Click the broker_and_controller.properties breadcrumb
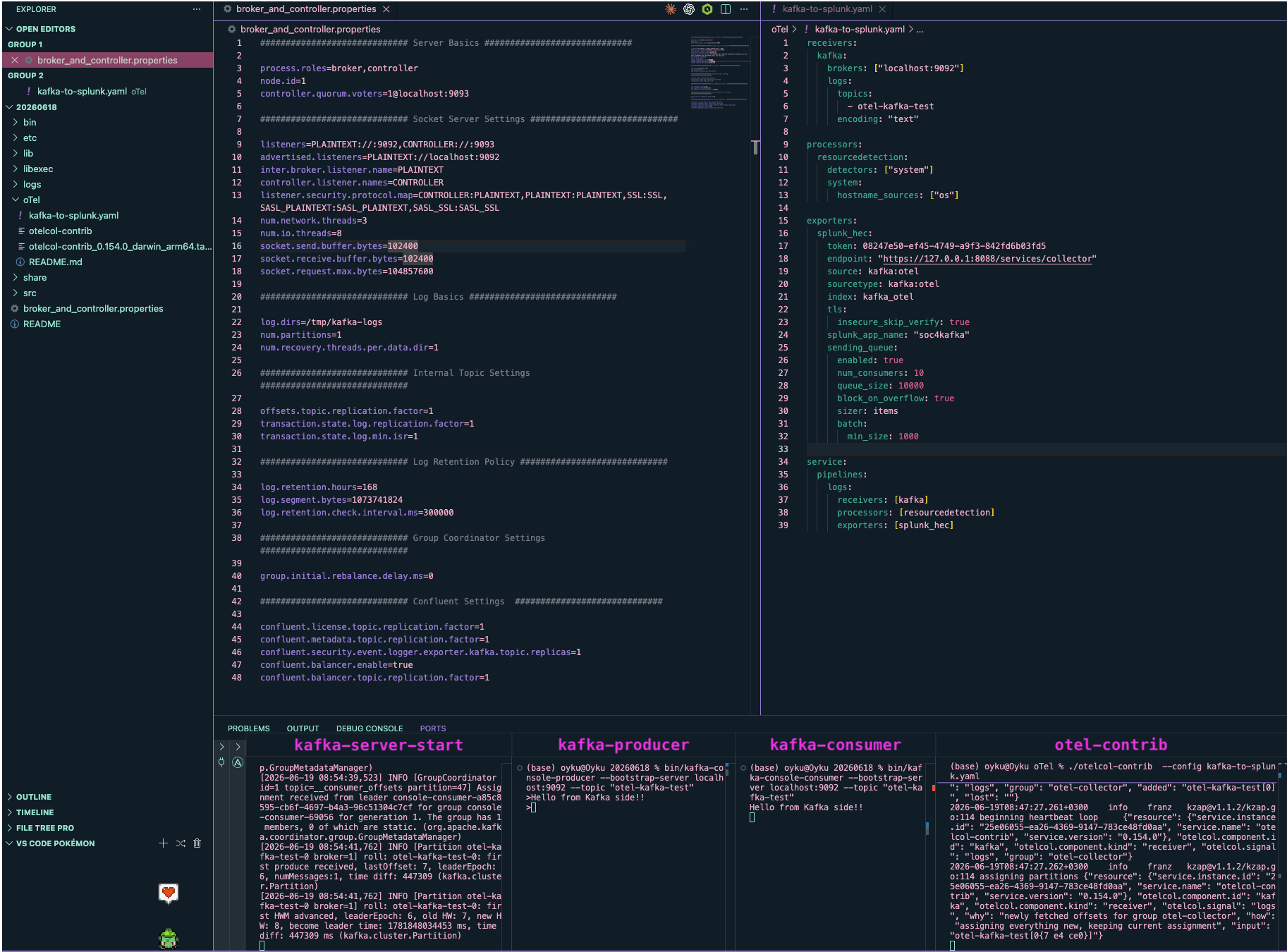 point(310,29)
